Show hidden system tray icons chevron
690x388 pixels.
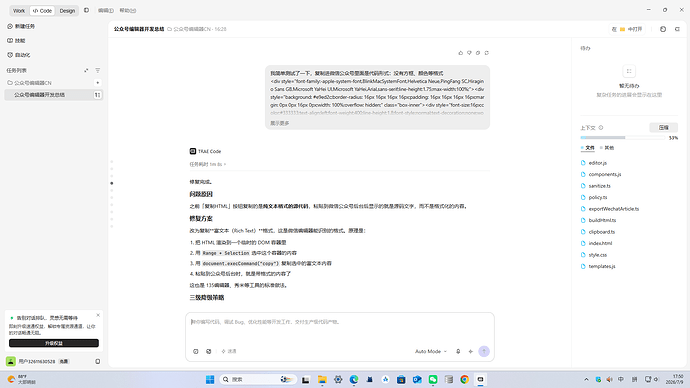[x=586, y=379]
